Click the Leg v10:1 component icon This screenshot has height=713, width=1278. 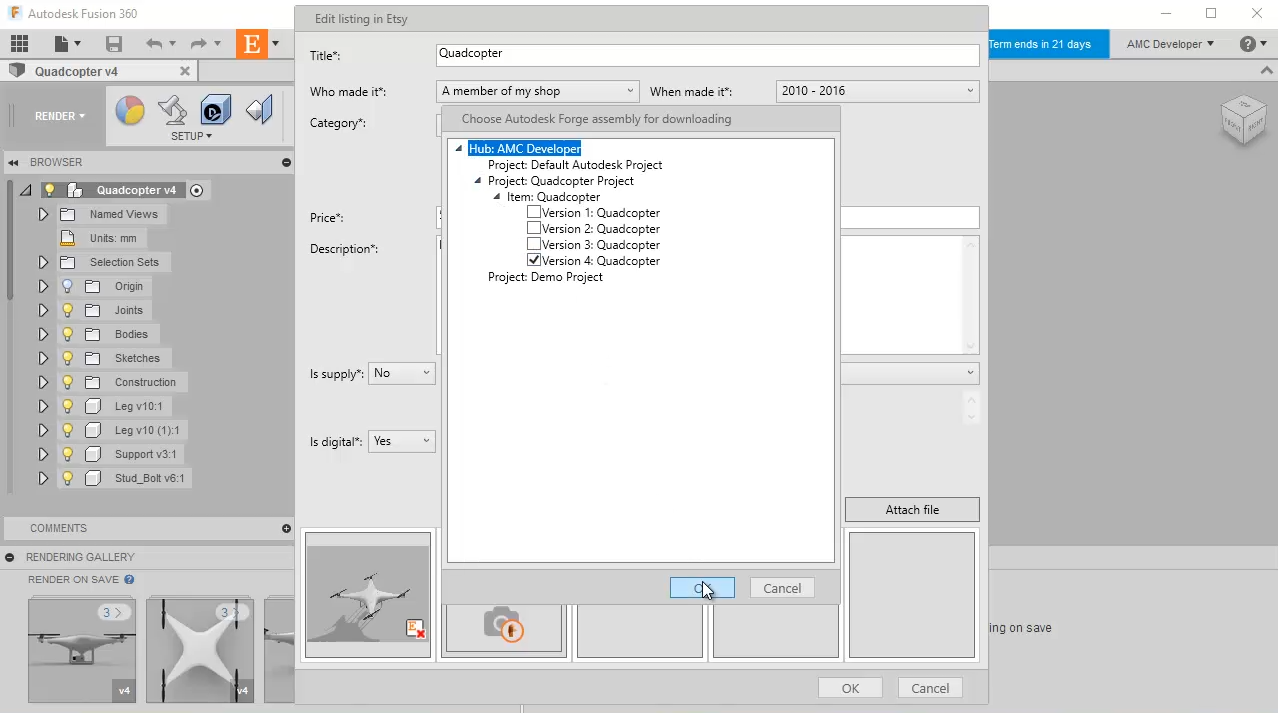point(93,406)
